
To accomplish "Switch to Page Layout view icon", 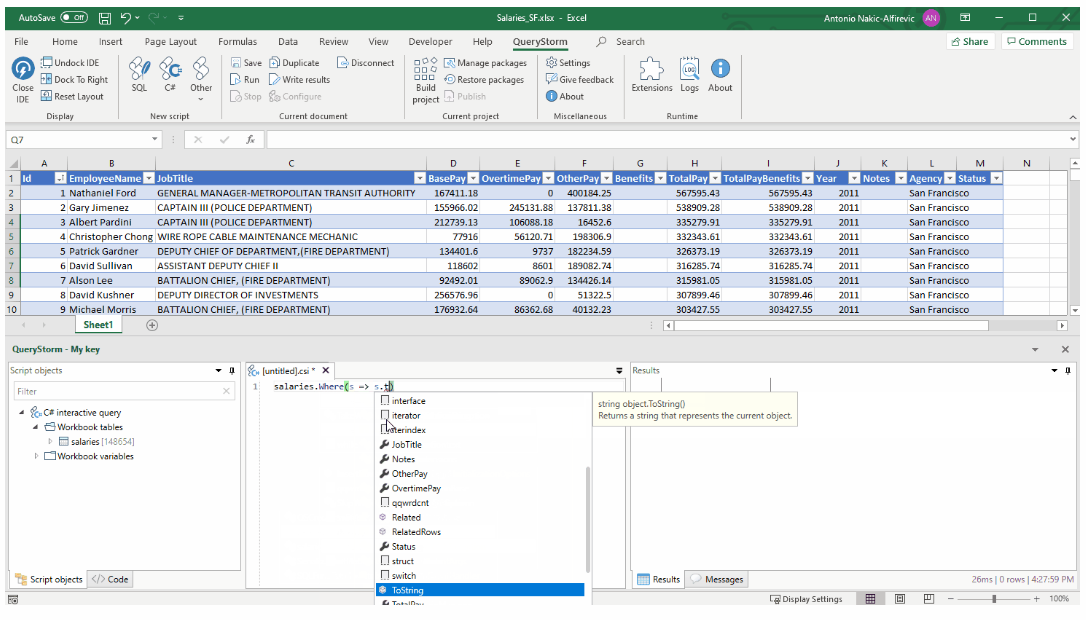I will pos(900,599).
